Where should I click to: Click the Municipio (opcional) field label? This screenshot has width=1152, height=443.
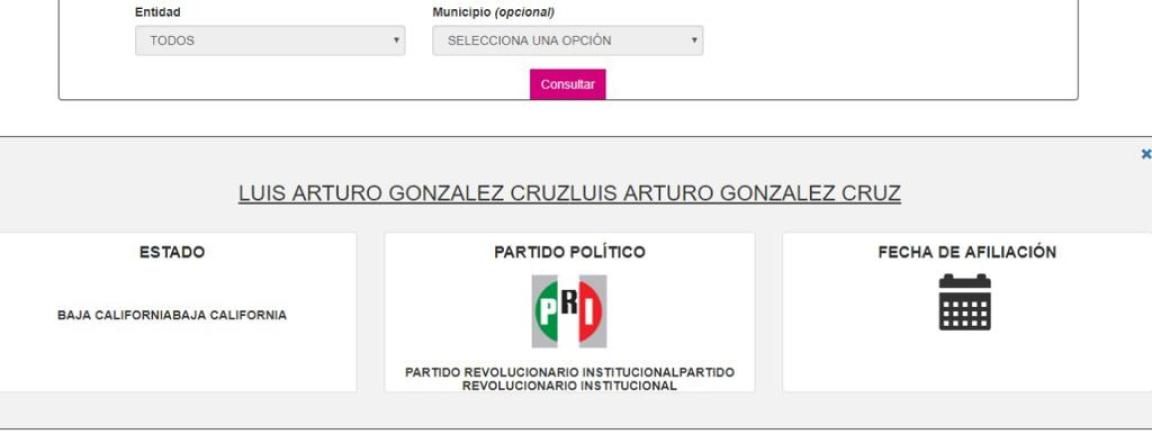(x=493, y=12)
